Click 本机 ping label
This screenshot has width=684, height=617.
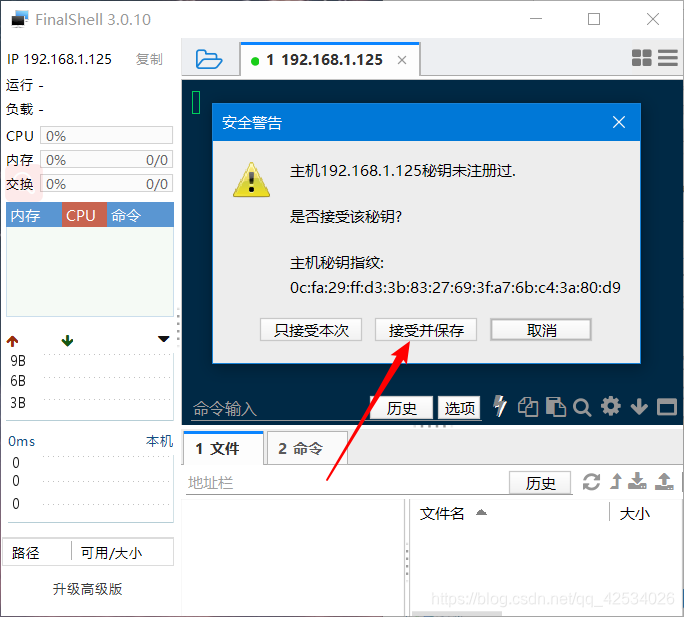click(159, 441)
